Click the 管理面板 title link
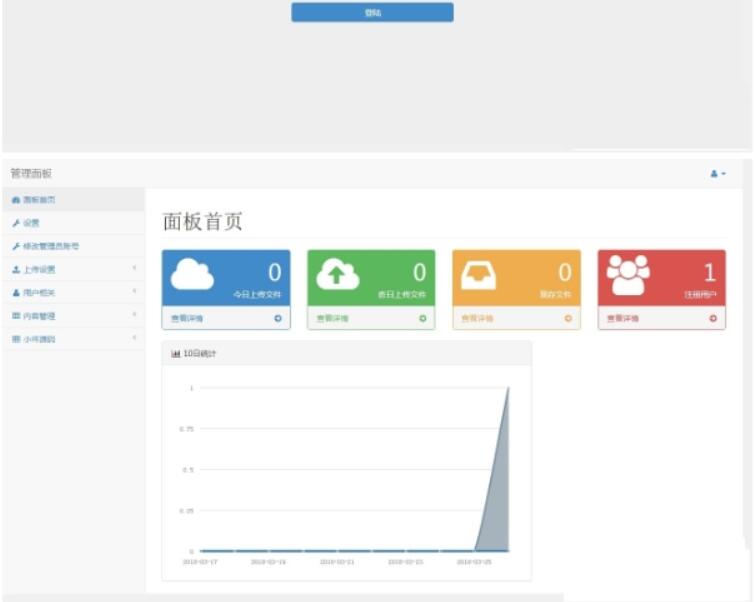This screenshot has height=602, width=754. pos(31,174)
